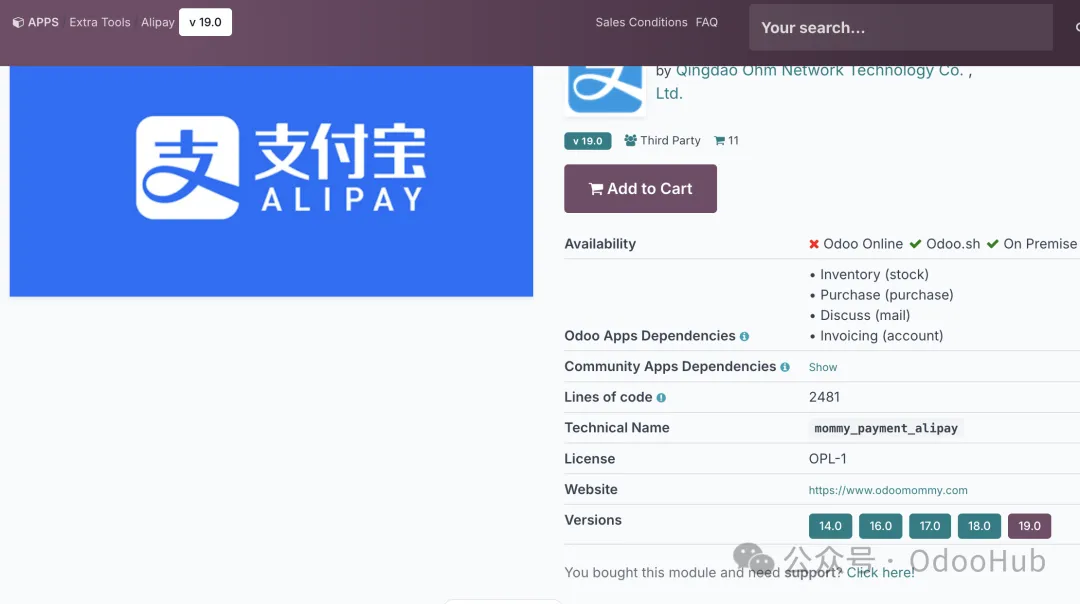The image size is (1080, 604).
Task: Click the Third Party label
Action: (670, 140)
